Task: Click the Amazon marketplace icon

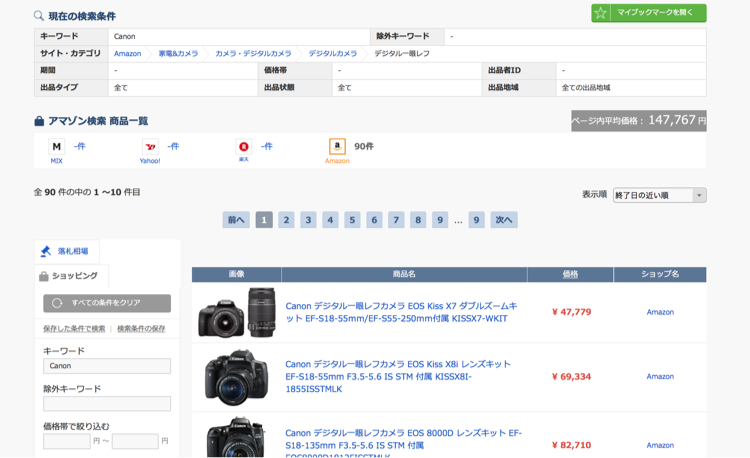Action: click(337, 147)
